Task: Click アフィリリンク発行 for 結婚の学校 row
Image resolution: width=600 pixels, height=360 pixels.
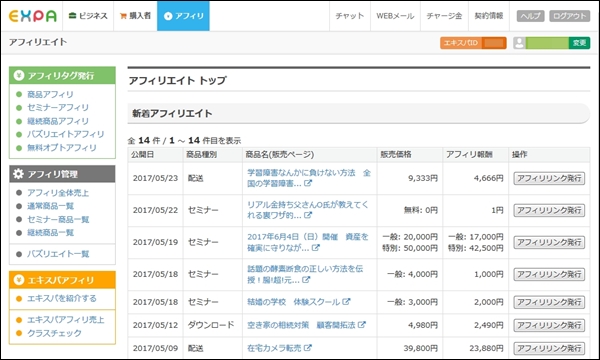Action: [x=549, y=302]
